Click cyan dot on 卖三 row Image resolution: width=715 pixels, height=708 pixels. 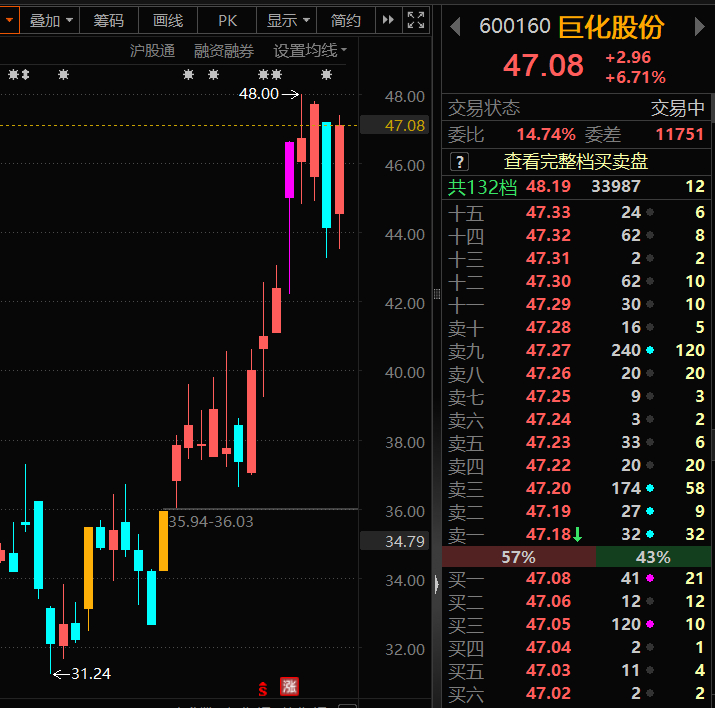[650, 488]
